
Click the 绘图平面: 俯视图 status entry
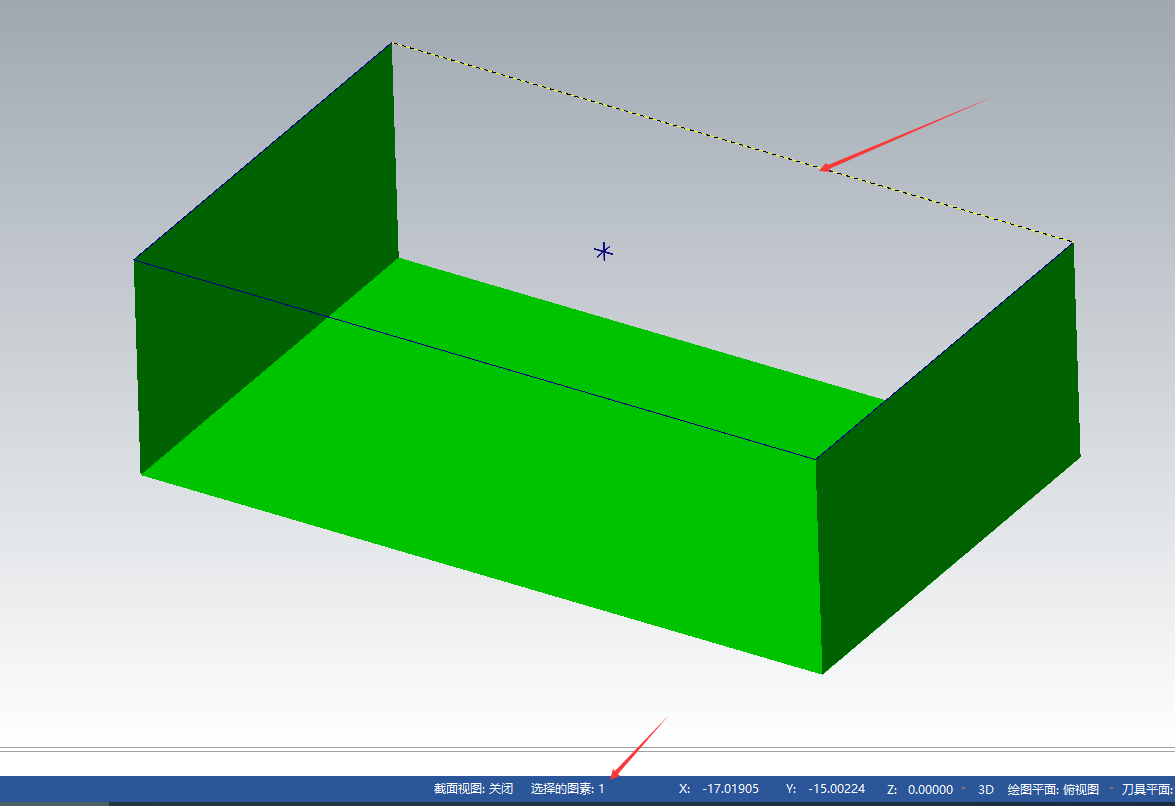click(1053, 790)
